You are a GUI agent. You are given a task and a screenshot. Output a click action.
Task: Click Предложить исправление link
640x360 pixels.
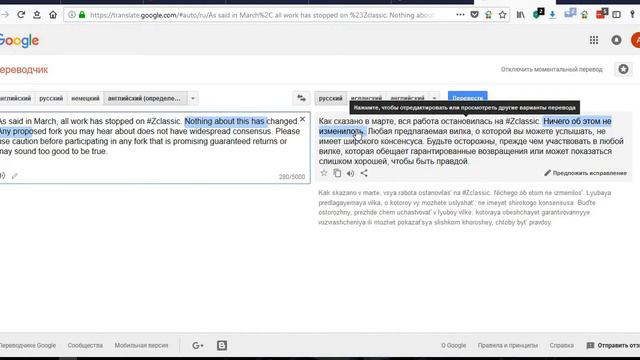point(585,173)
